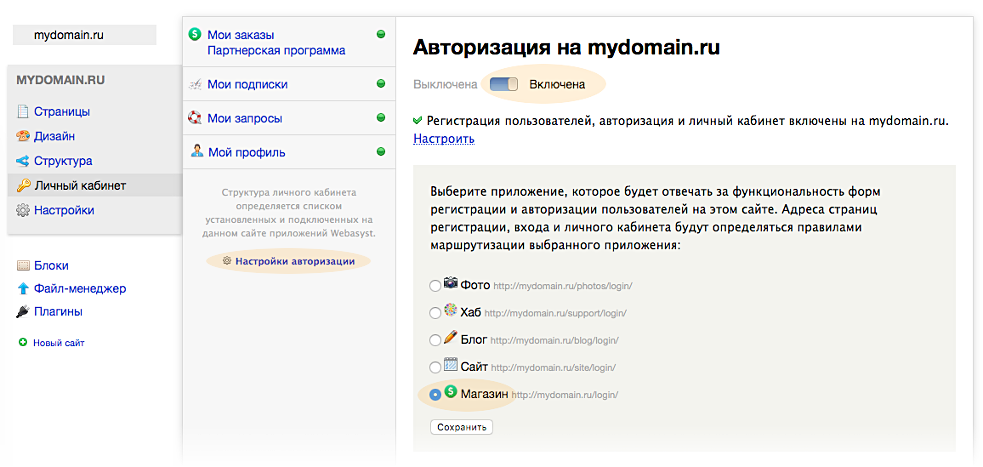This screenshot has width=983, height=467.
Task: Open Страницы in the left sidebar
Action: coord(62,112)
